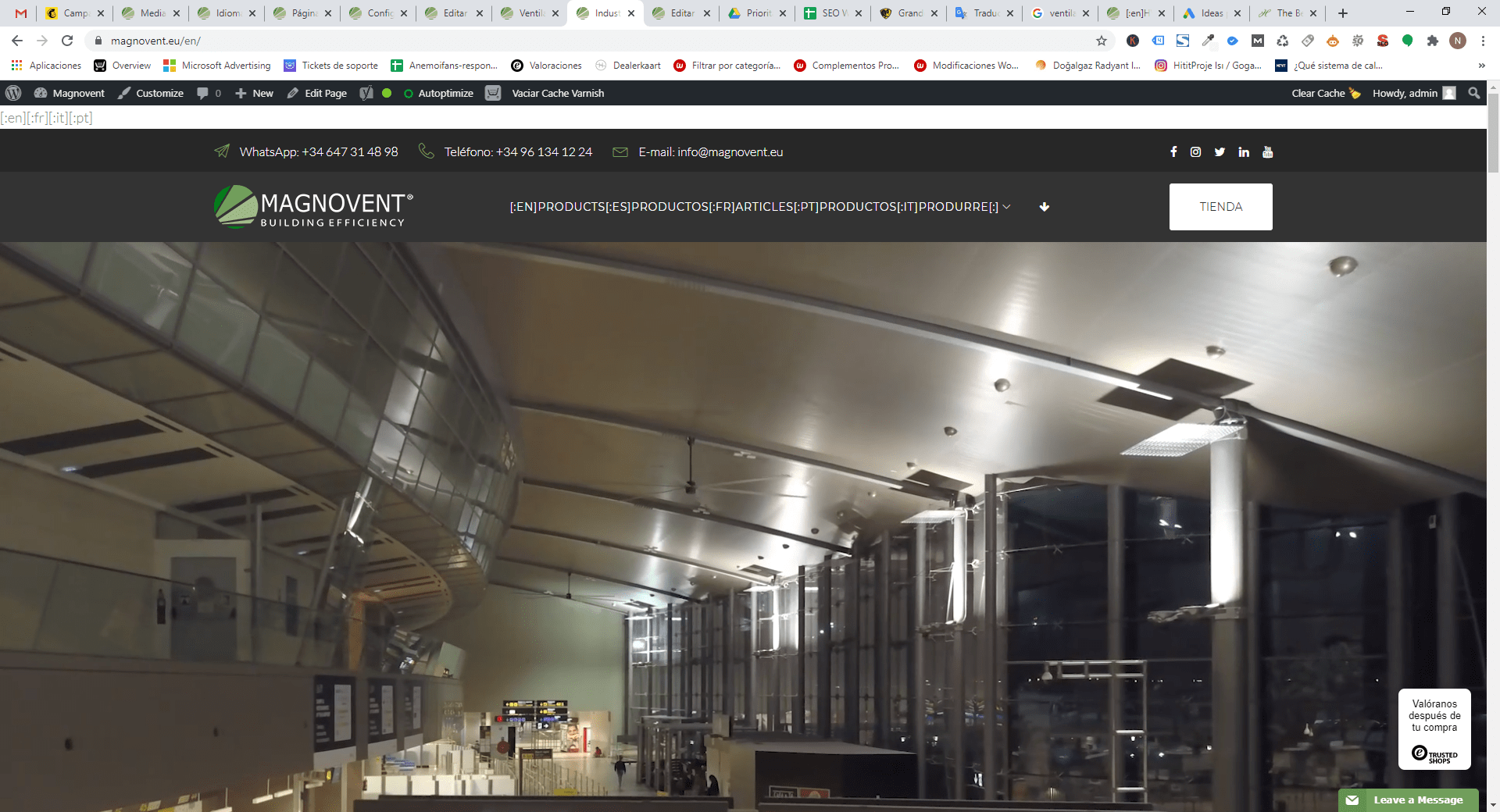Open the Chrome extensions puzzle icon
1500x812 pixels.
(x=1432, y=41)
